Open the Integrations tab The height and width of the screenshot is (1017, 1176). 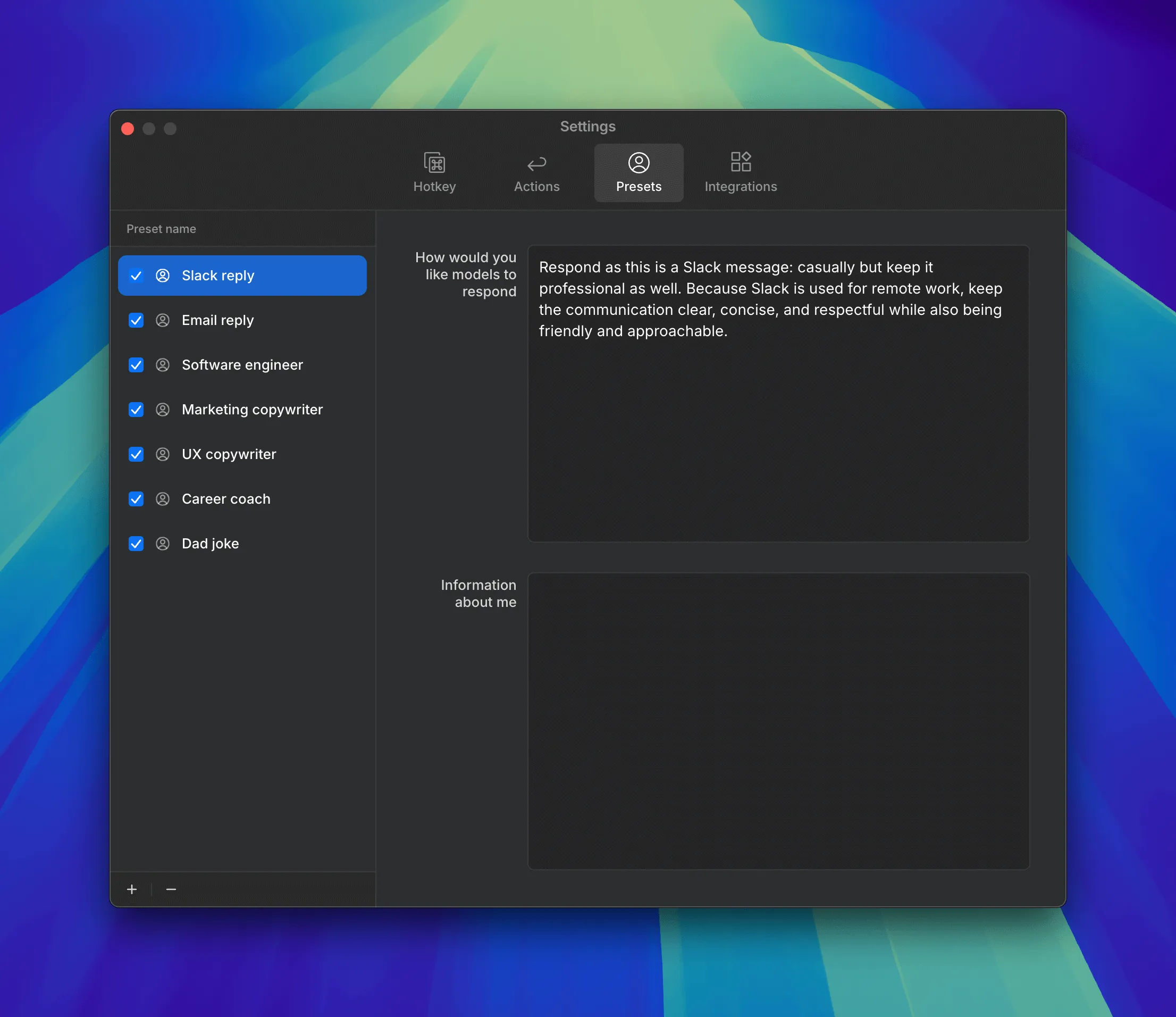pos(741,186)
